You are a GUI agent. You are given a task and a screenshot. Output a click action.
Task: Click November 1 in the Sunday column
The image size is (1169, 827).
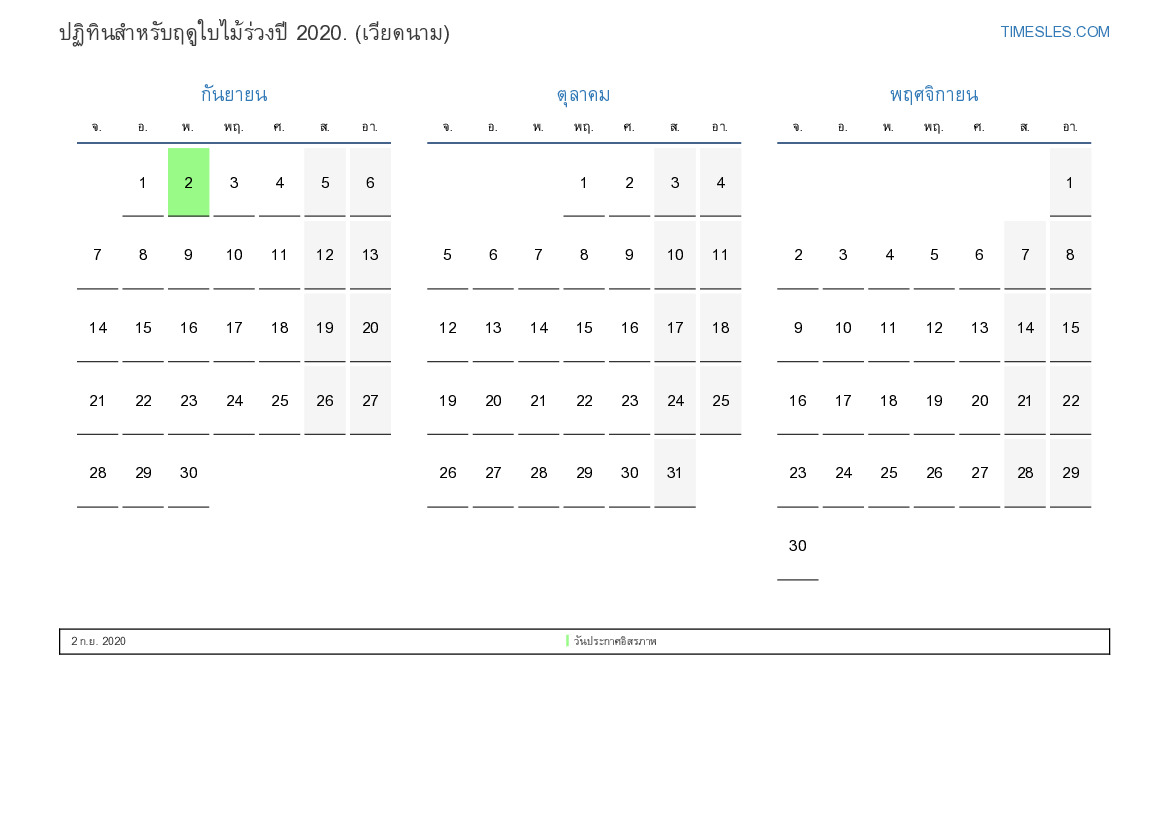pyautogui.click(x=1069, y=182)
